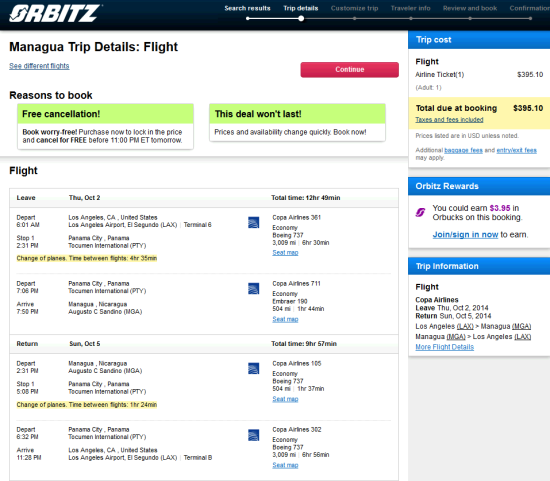The width and height of the screenshot is (550, 481).
Task: Open See different flights link
Action: 39,66
